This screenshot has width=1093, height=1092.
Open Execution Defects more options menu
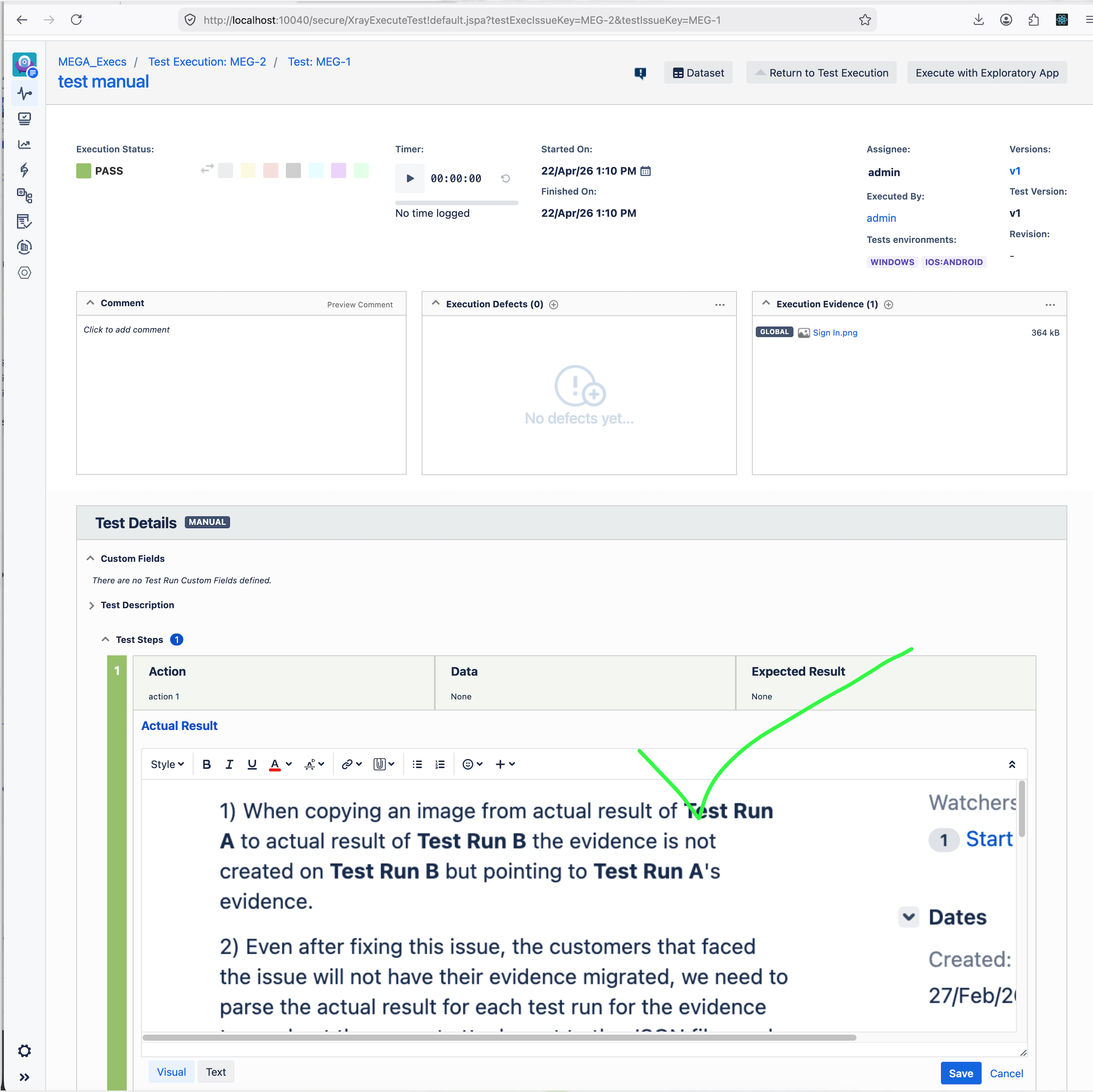[x=720, y=305]
